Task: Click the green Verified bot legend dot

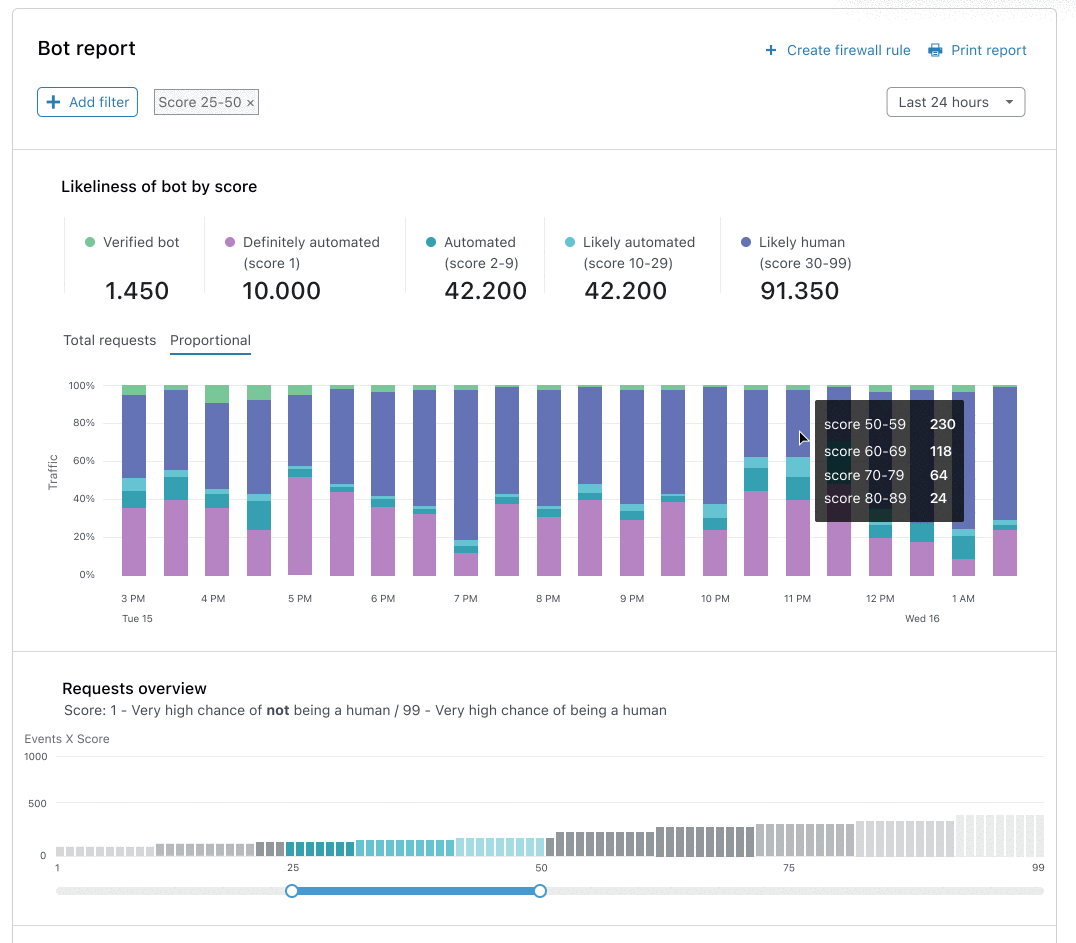Action: click(90, 242)
